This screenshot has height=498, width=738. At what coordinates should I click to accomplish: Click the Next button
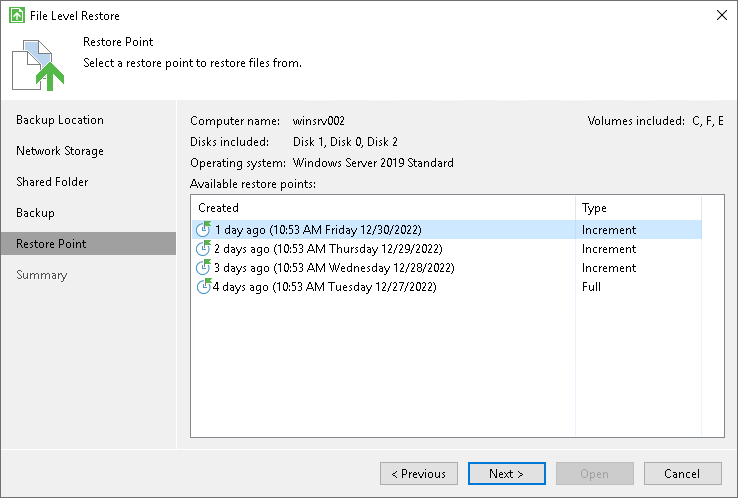tap(506, 473)
